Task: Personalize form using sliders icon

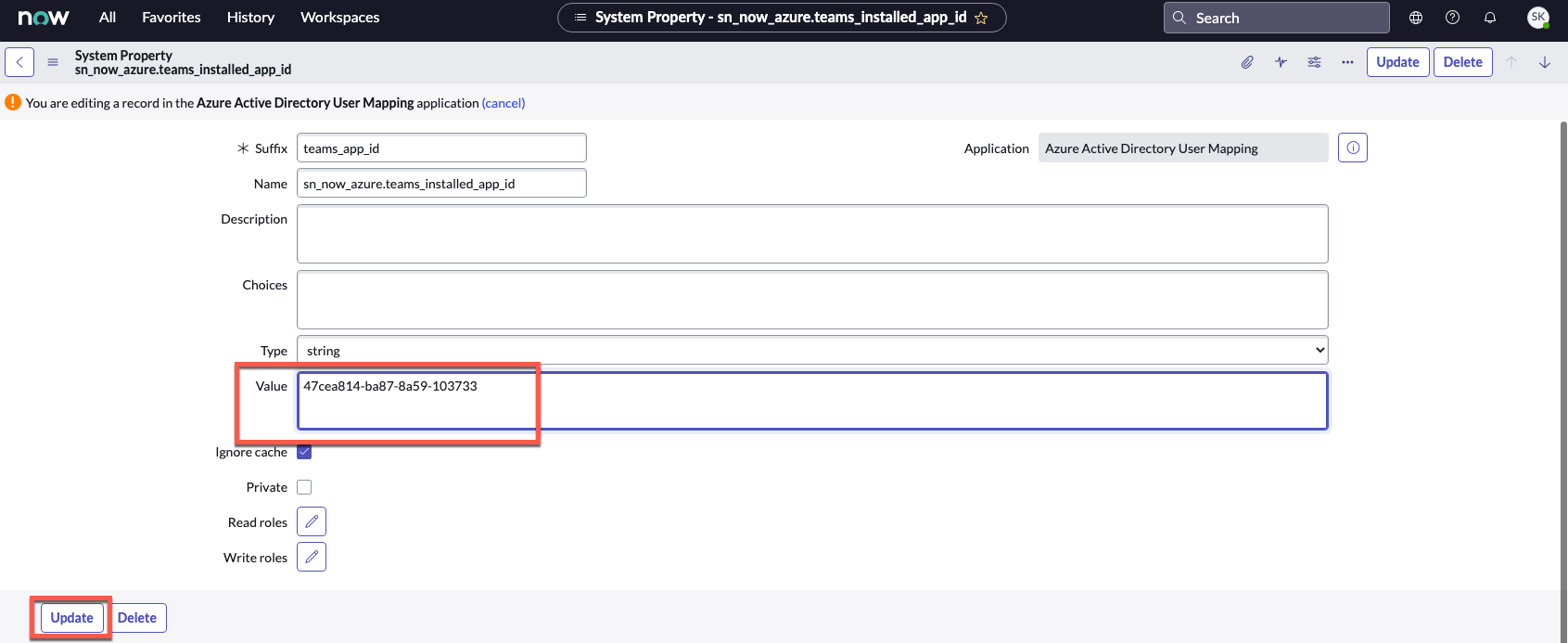Action: click(x=1314, y=62)
